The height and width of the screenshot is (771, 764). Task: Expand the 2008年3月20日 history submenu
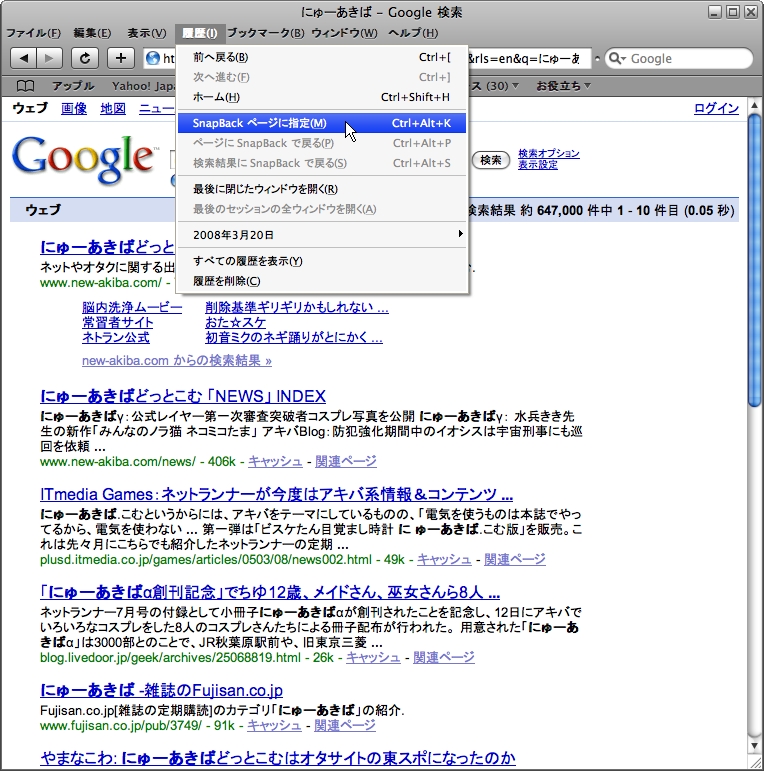coord(322,235)
